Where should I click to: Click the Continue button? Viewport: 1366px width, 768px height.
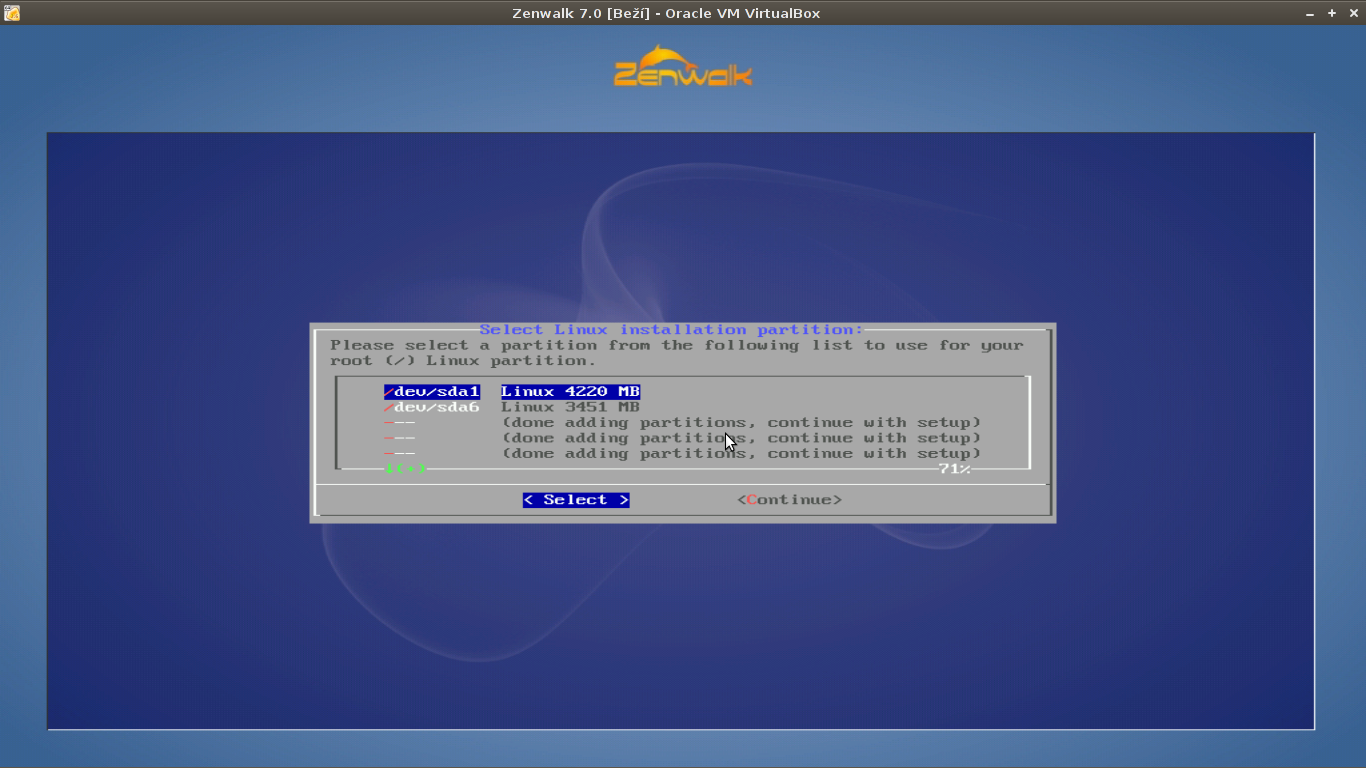[x=790, y=500]
